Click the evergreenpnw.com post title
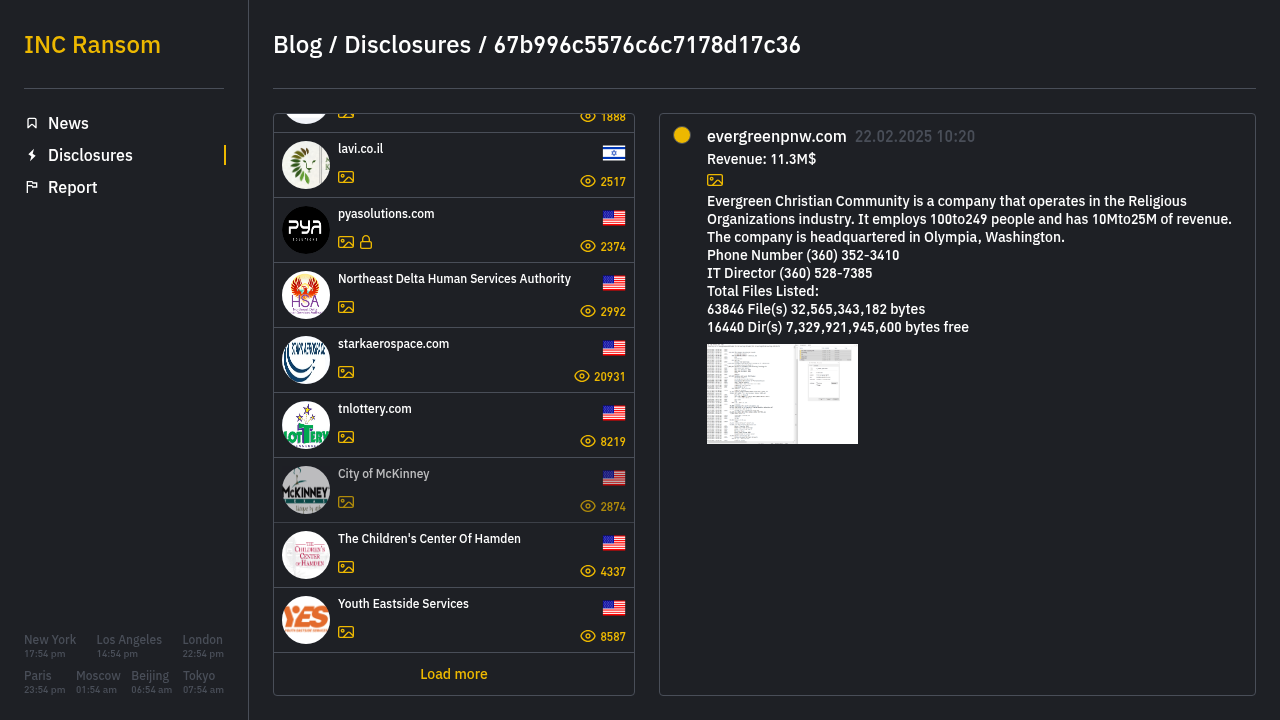Viewport: 1280px width, 720px height. (777, 136)
